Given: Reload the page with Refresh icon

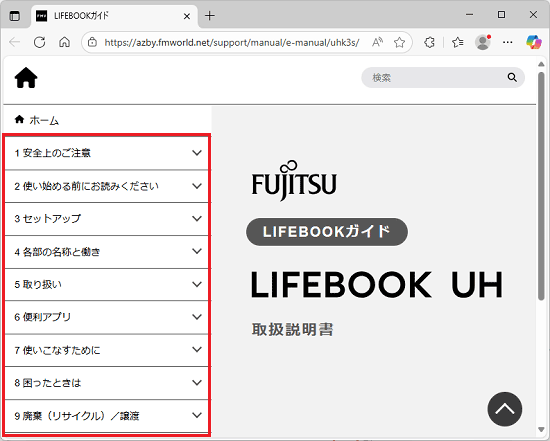Looking at the screenshot, I should point(40,42).
